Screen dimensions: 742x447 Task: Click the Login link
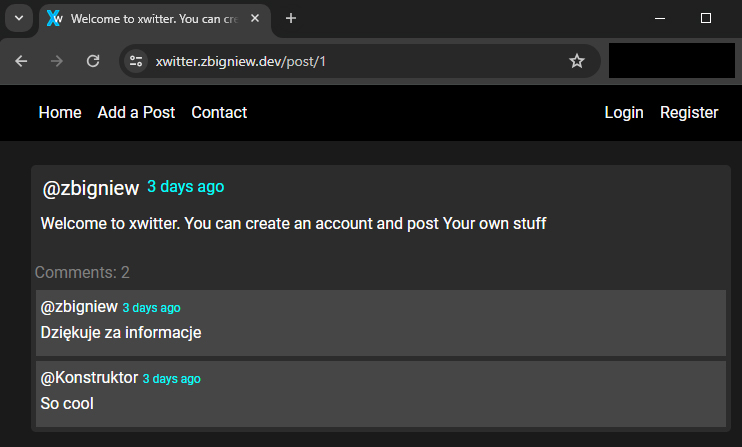click(x=624, y=113)
